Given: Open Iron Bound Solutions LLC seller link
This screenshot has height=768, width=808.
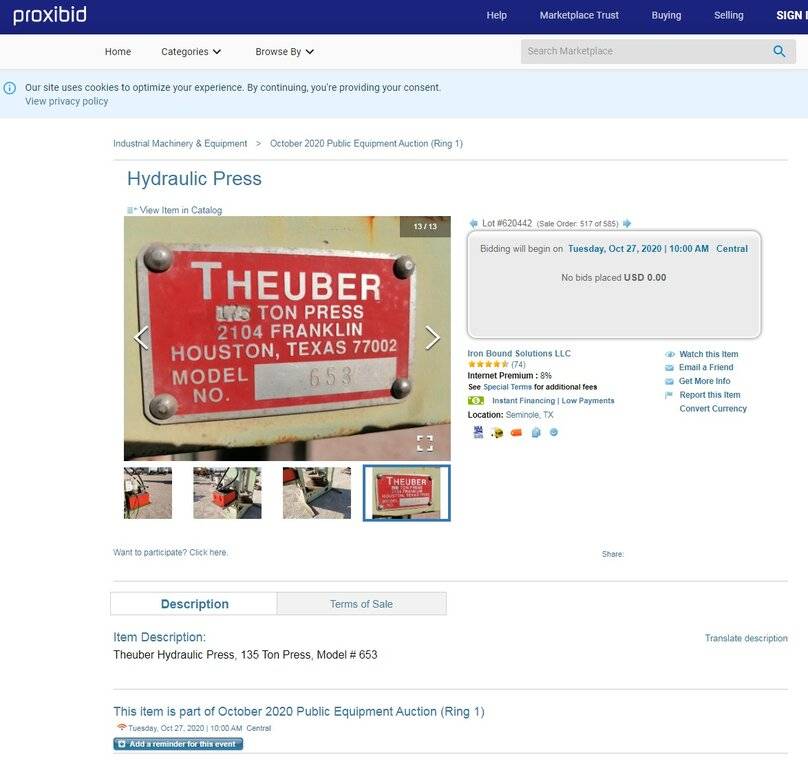Looking at the screenshot, I should tap(519, 353).
